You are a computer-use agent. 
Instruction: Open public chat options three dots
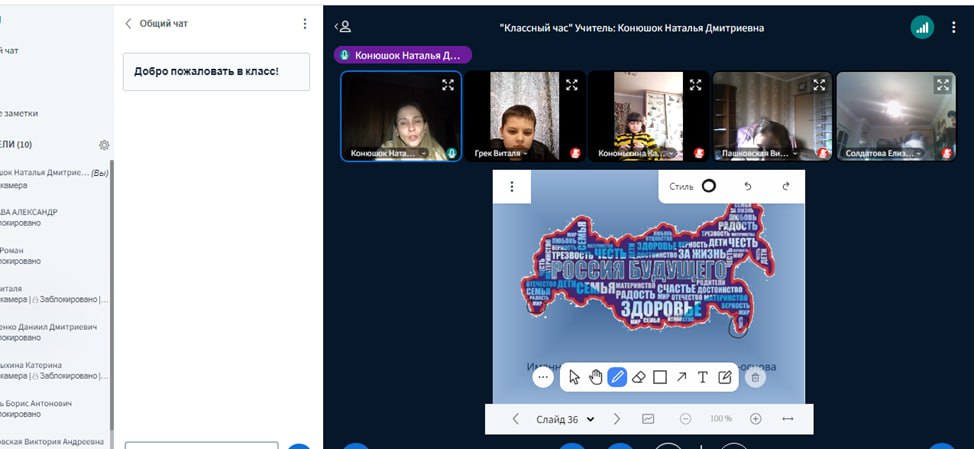point(304,24)
